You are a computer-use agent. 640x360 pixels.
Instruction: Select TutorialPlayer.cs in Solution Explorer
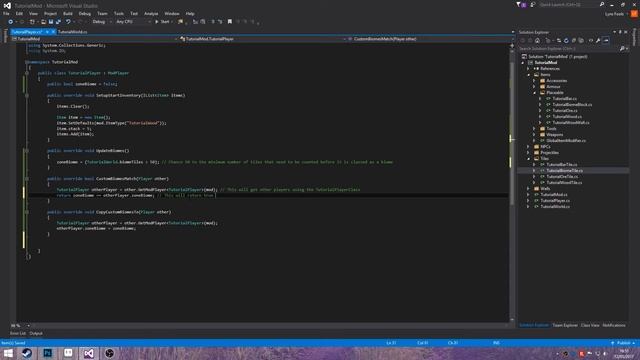point(555,201)
